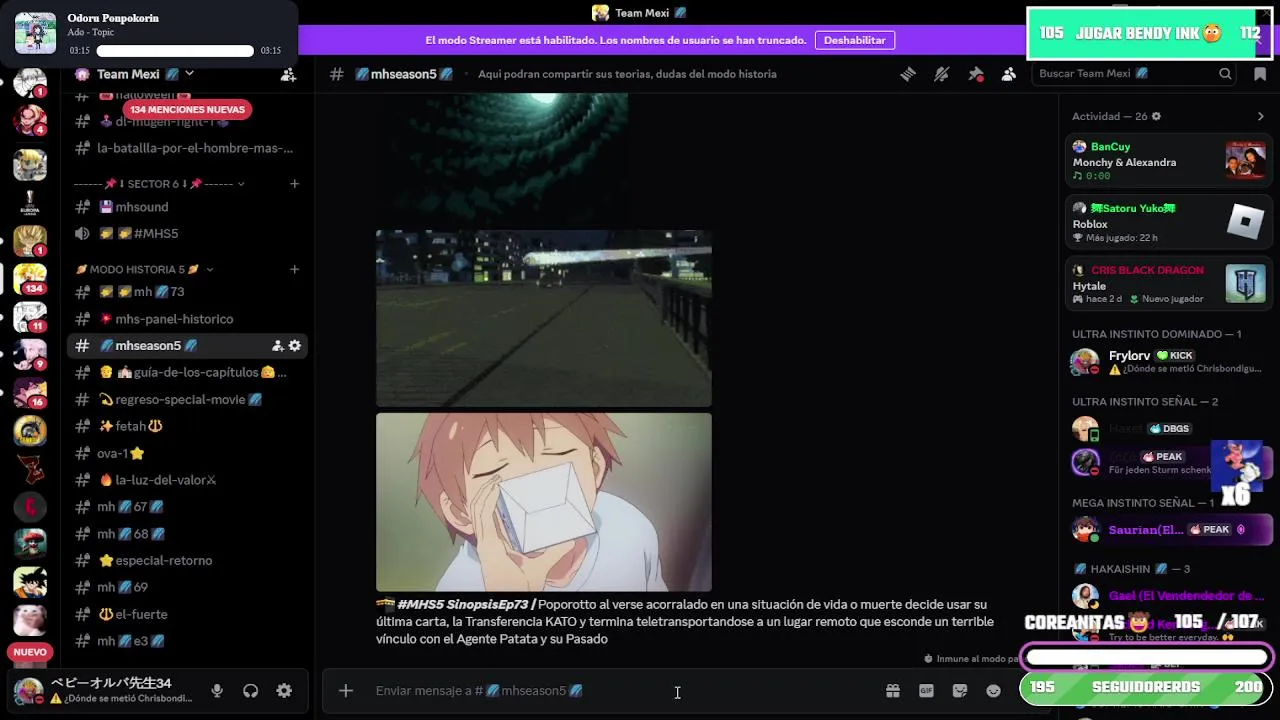Open the Threads icon in channel header
This screenshot has width=1280, height=720.
(908, 74)
